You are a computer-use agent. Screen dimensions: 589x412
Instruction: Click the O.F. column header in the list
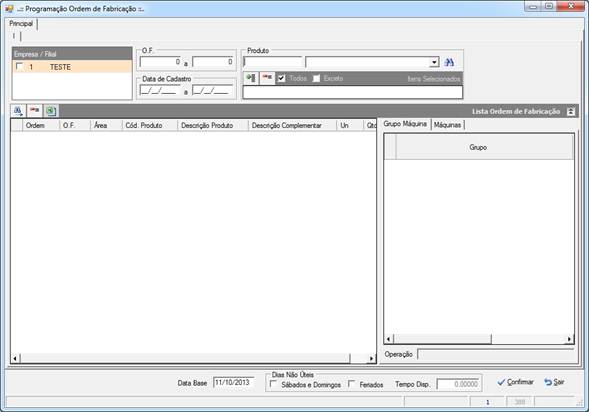75,125
